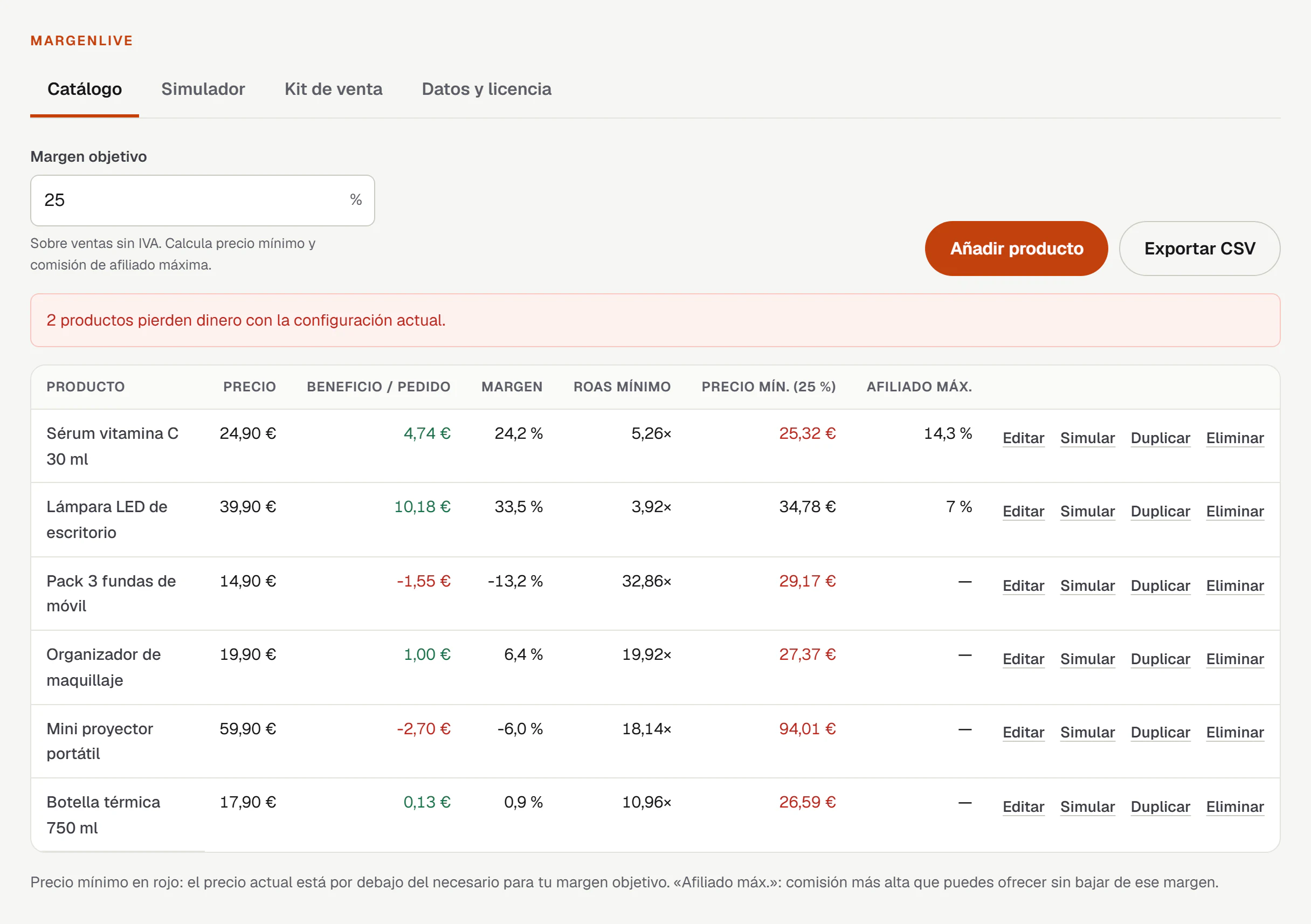The width and height of the screenshot is (1311, 924).
Task: Edit the Lámpara LED de escritorio
Action: (1023, 511)
